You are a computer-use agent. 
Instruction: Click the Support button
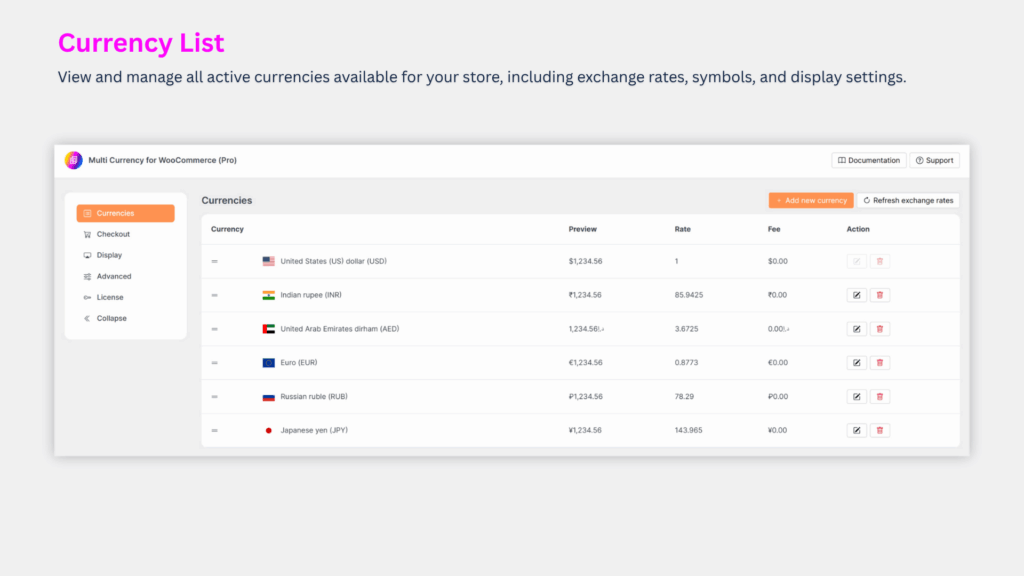pos(934,160)
